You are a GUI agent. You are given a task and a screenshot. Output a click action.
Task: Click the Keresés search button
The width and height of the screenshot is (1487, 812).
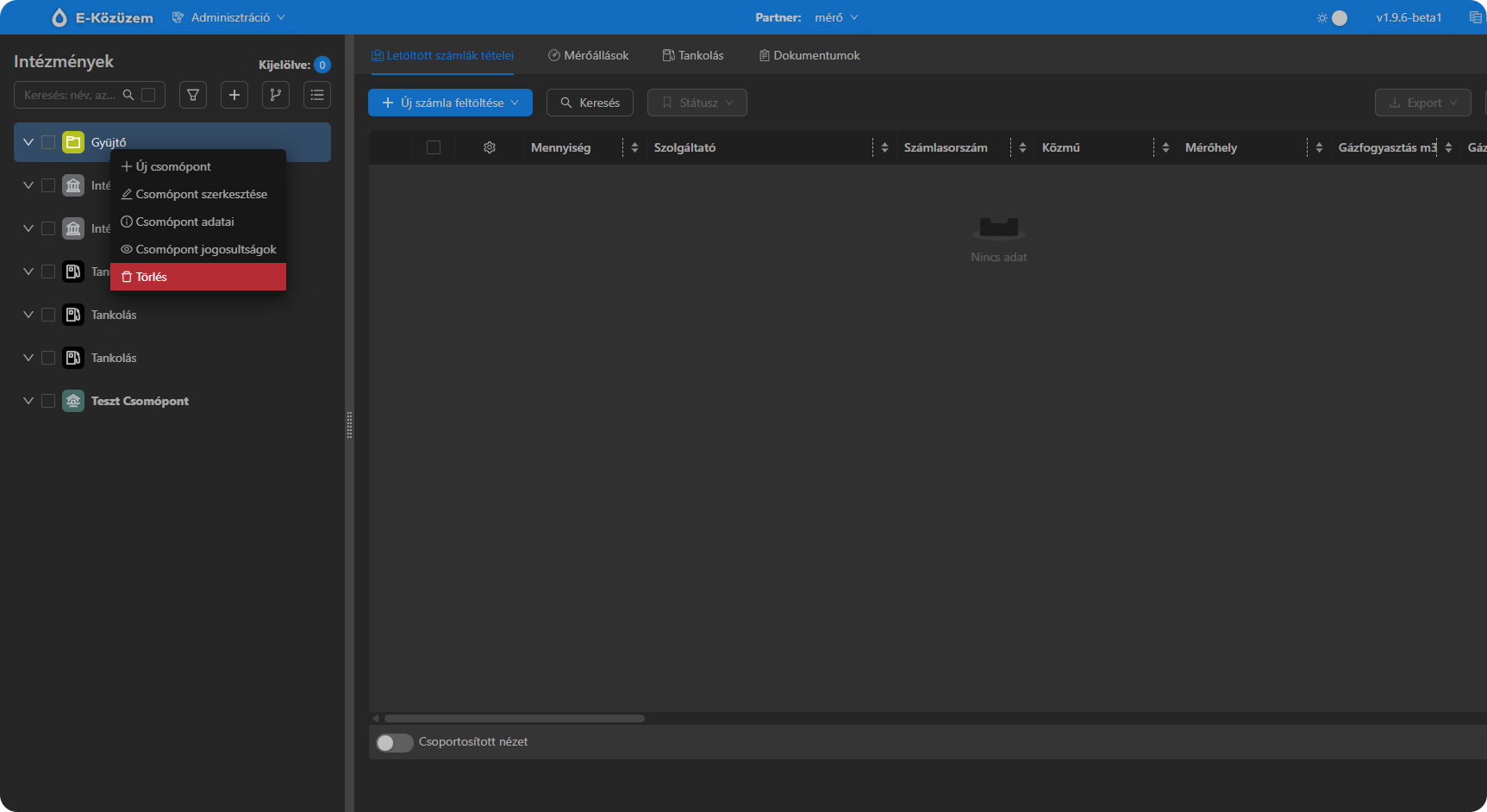tap(590, 103)
